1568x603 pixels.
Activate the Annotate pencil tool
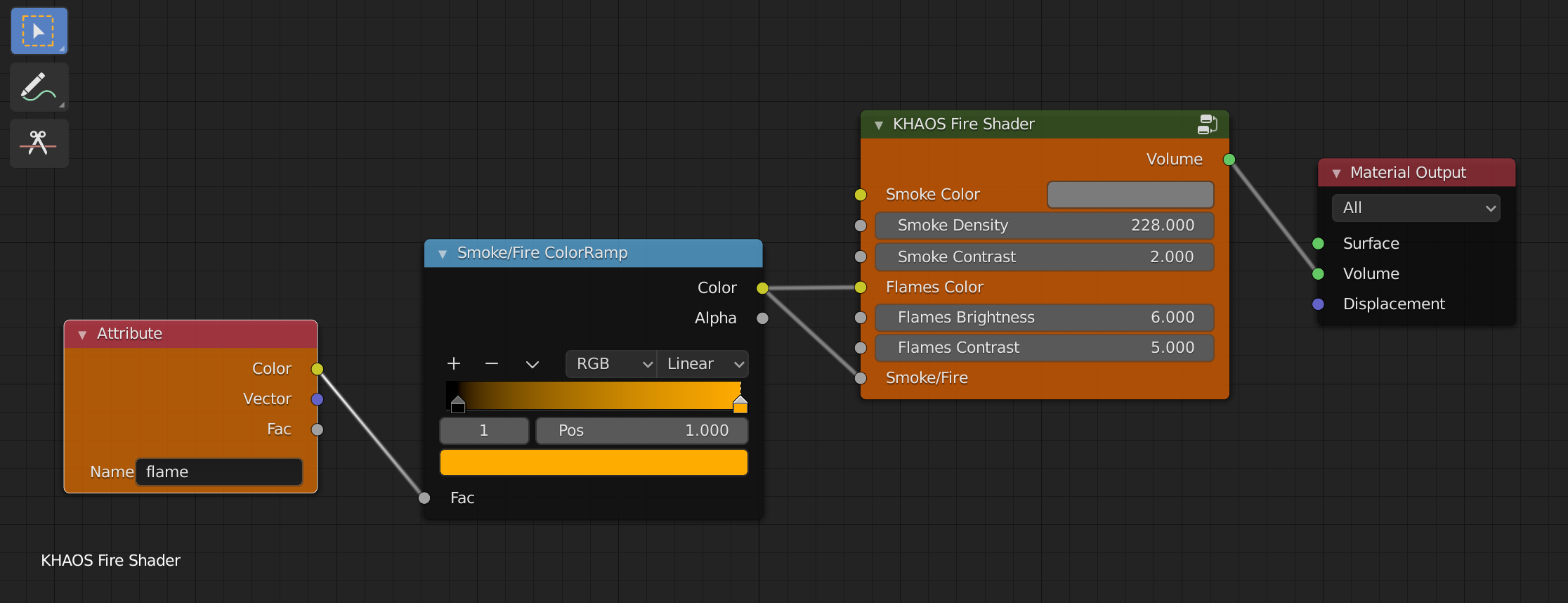click(x=39, y=87)
